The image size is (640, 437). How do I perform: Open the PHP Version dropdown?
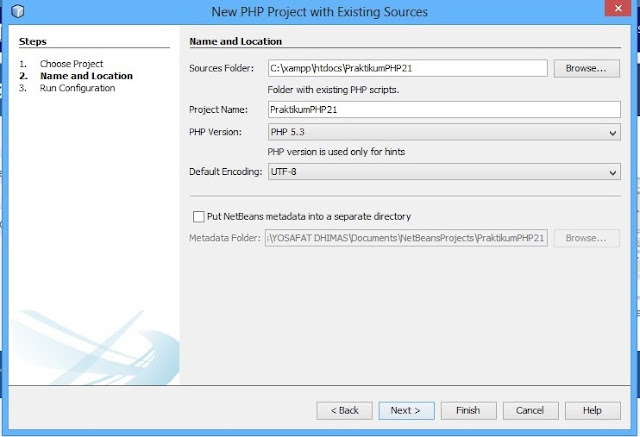pyautogui.click(x=444, y=132)
